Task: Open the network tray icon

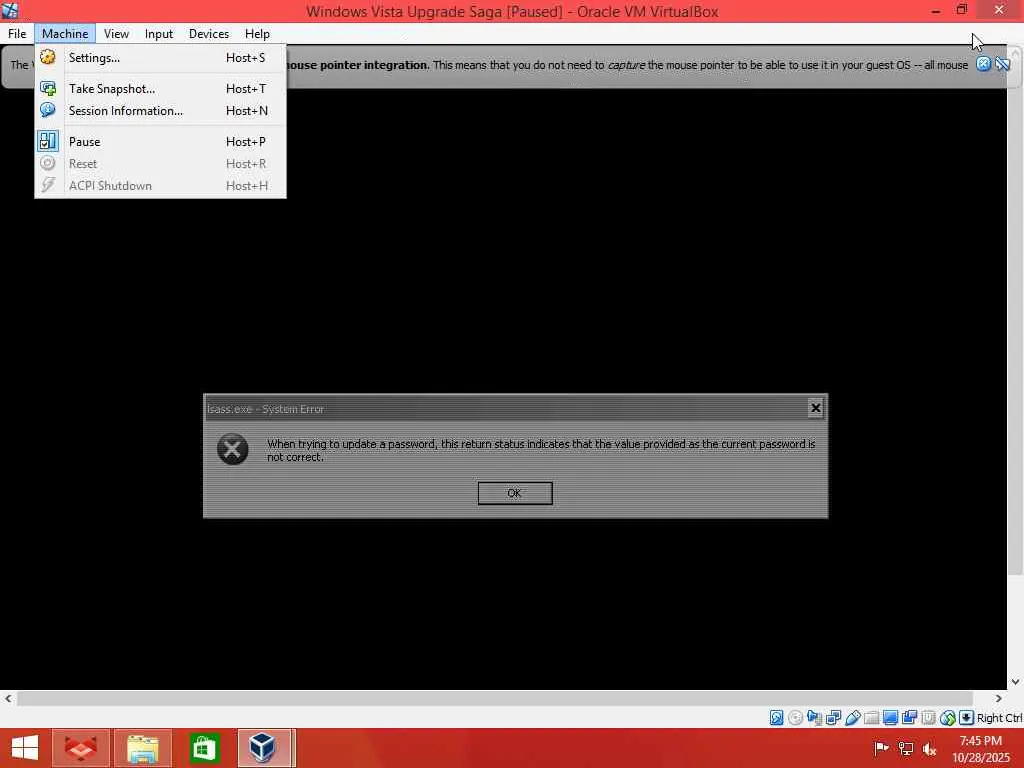Action: [905, 748]
